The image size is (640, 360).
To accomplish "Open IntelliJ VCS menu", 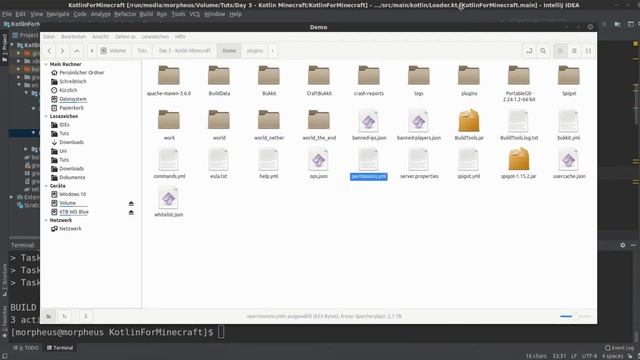I will [194, 14].
